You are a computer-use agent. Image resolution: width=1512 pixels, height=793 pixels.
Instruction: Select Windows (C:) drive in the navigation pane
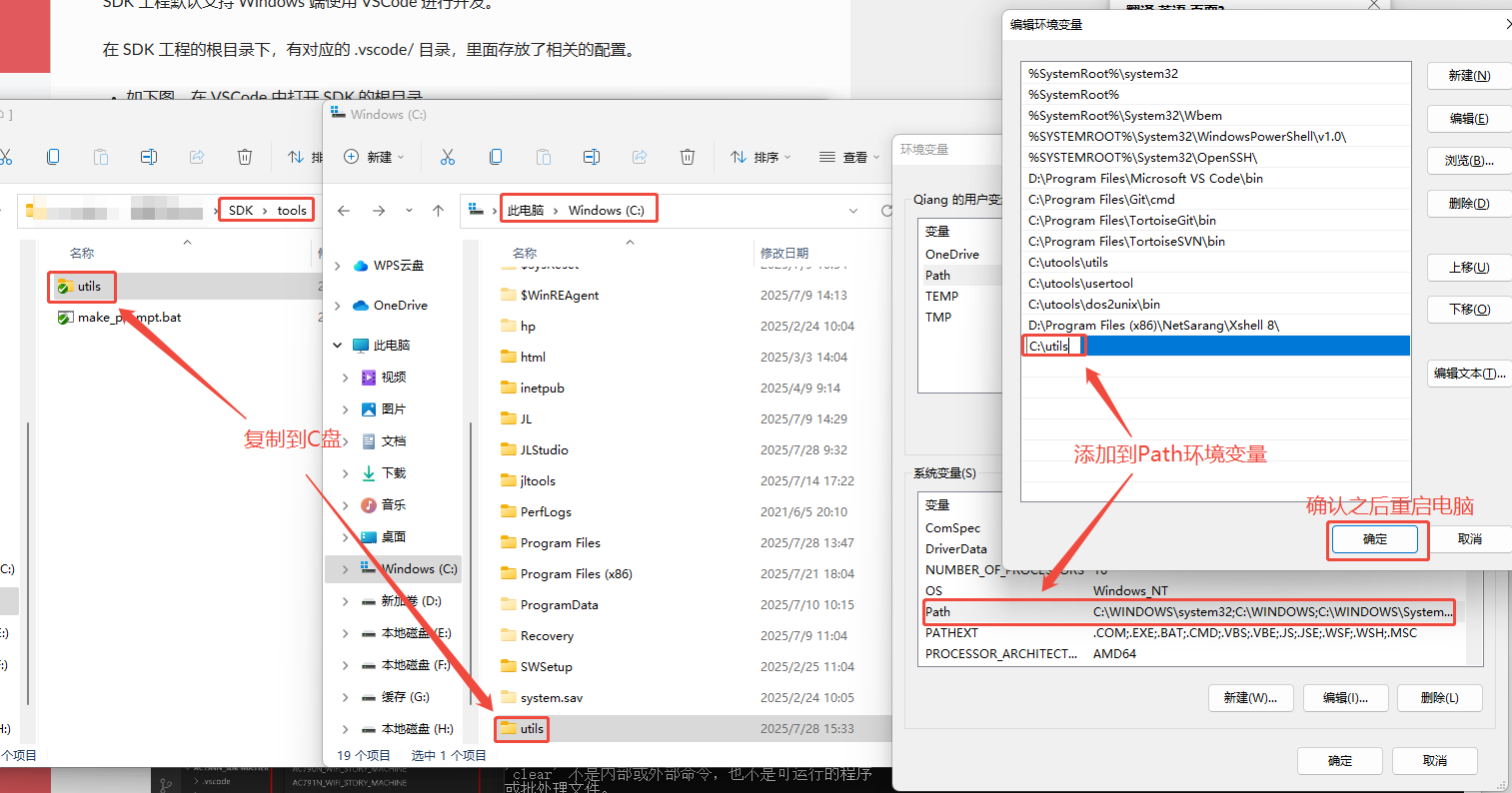point(408,569)
